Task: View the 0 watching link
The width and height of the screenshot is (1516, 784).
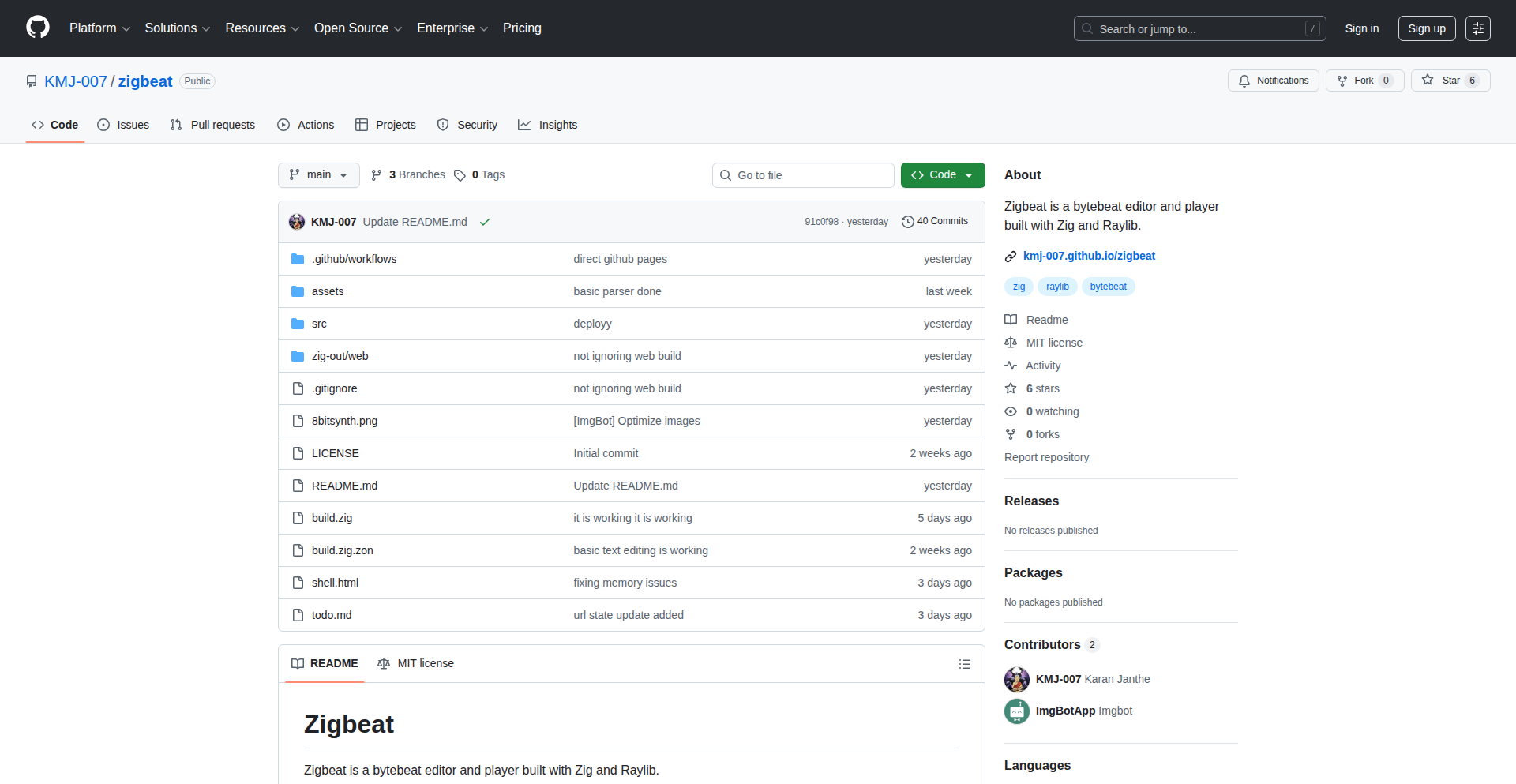Action: click(x=1041, y=411)
